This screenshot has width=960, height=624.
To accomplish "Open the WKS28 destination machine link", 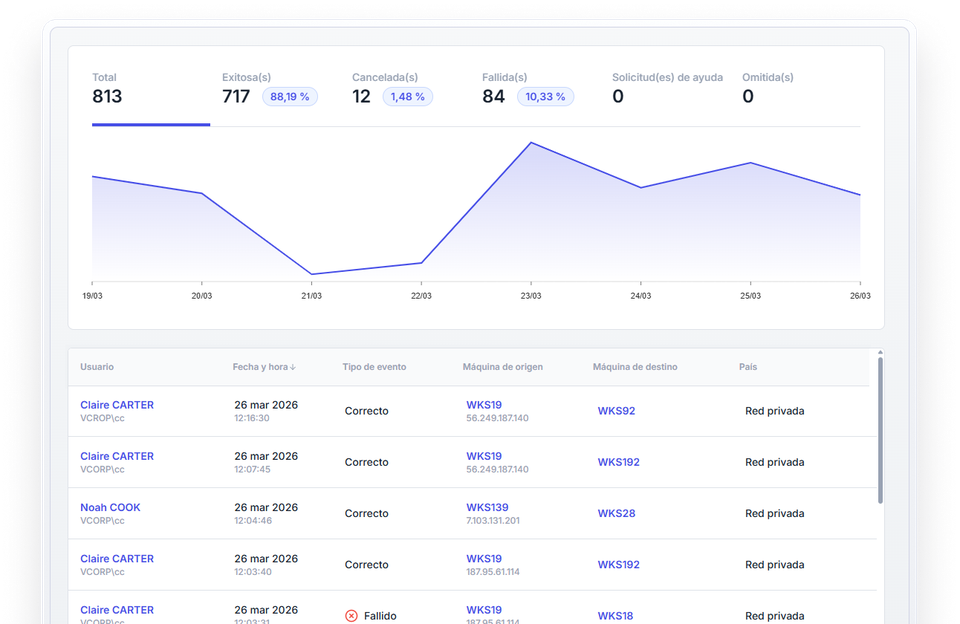I will 617,513.
